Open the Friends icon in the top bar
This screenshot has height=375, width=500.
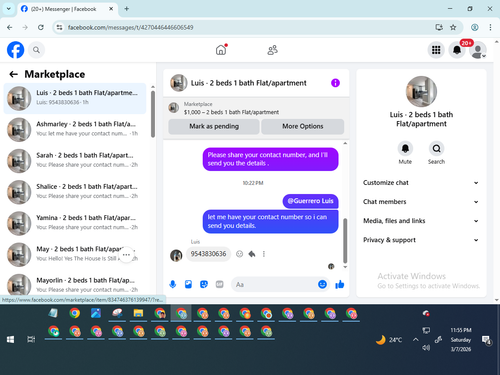(x=272, y=50)
